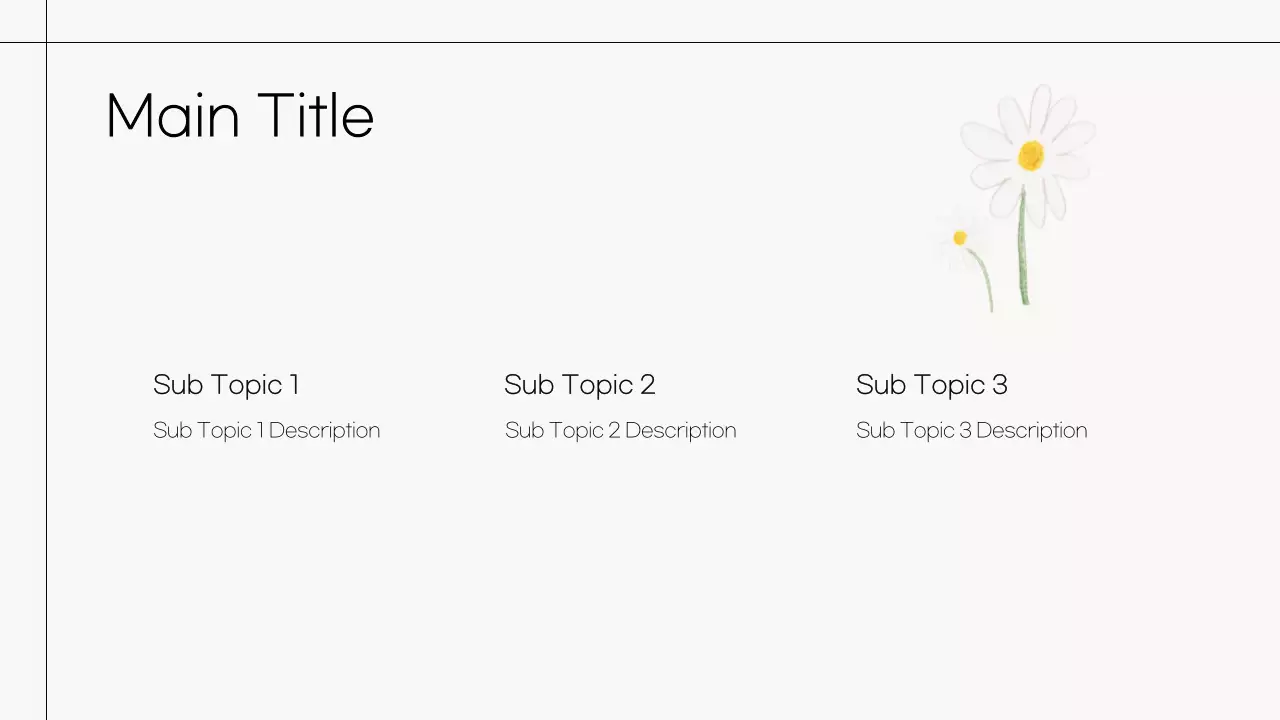This screenshot has width=1280, height=720.
Task: Click the word "Title" in the heading
Action: point(315,116)
